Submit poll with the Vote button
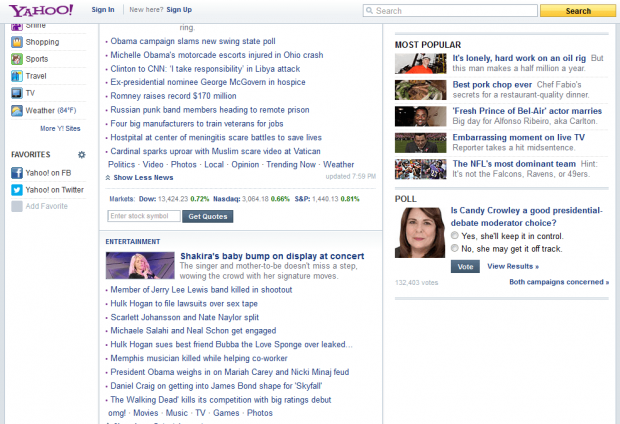620x424 pixels. pos(465,267)
